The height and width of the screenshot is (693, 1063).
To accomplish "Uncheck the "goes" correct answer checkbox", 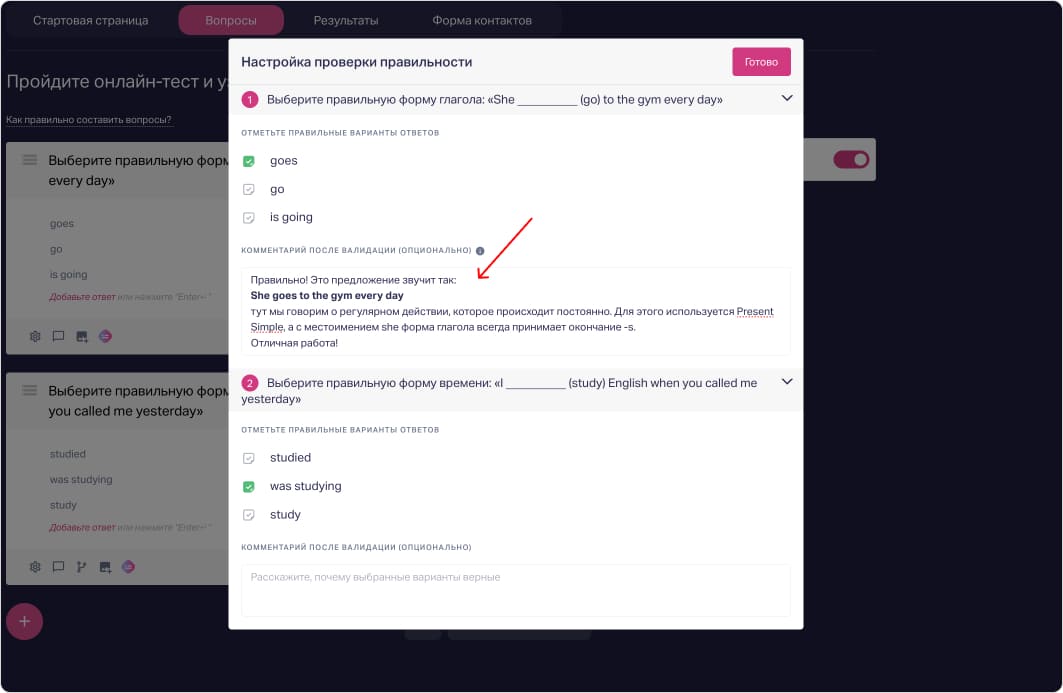I will [249, 161].
